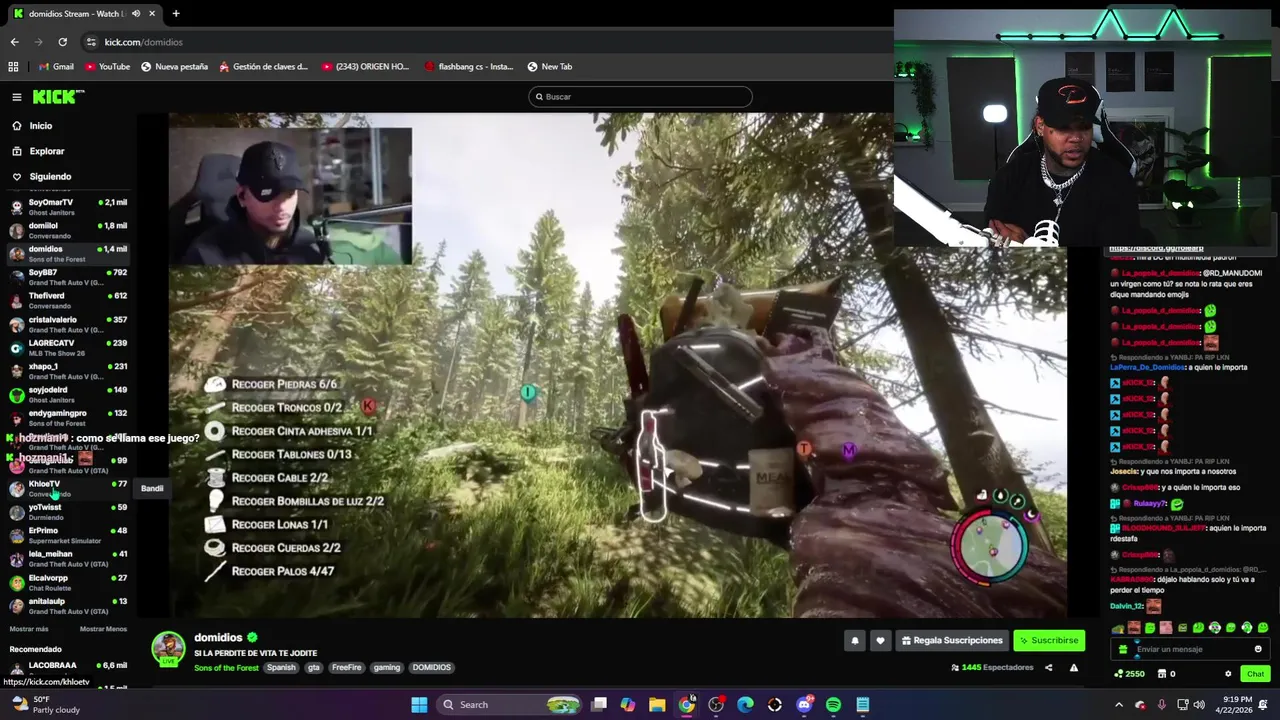This screenshot has width=1280, height=720.
Task: Click the green KICK logo
Action: click(58, 97)
